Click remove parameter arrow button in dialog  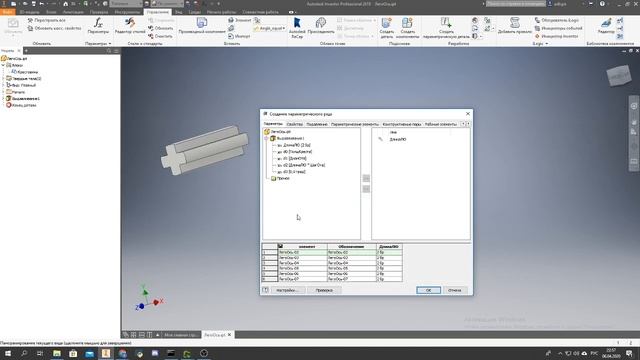coord(366,189)
